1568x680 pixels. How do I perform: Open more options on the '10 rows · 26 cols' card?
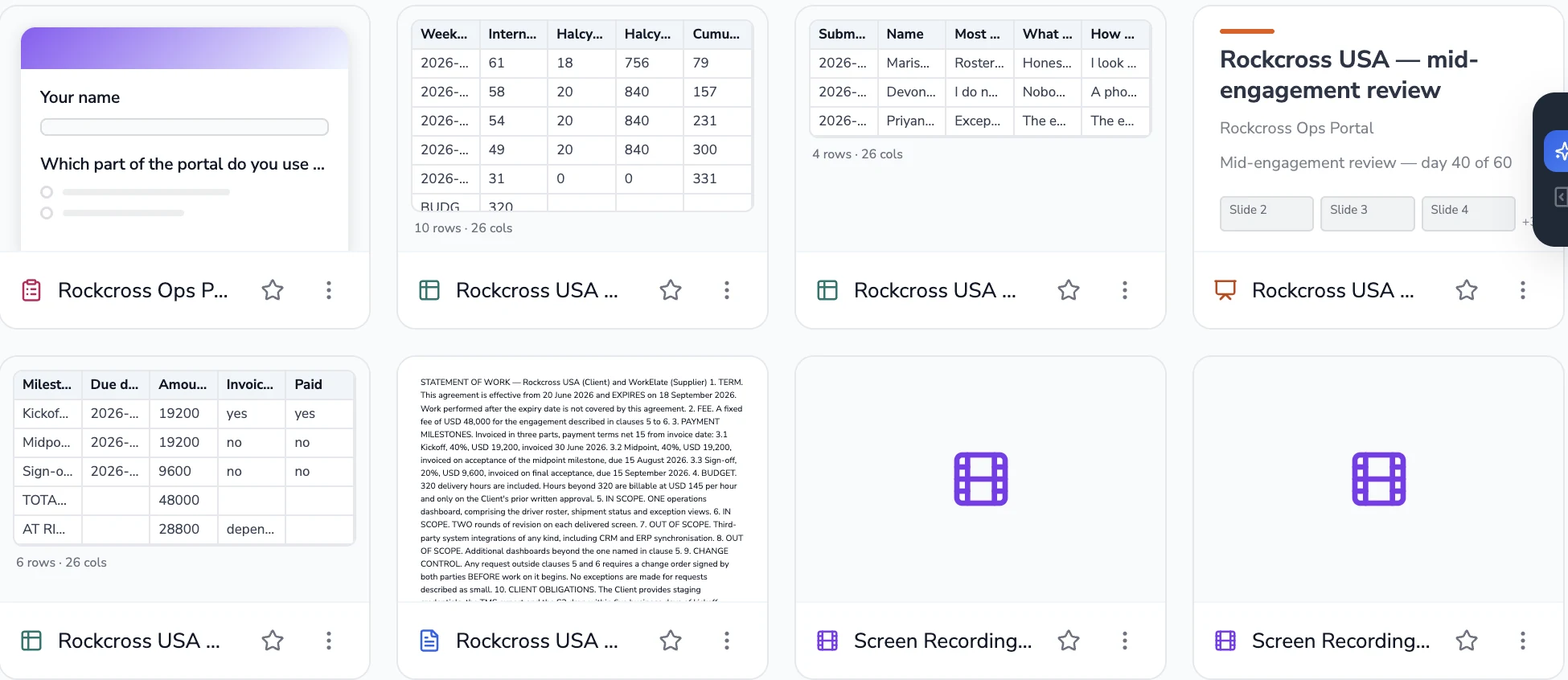[x=727, y=290]
